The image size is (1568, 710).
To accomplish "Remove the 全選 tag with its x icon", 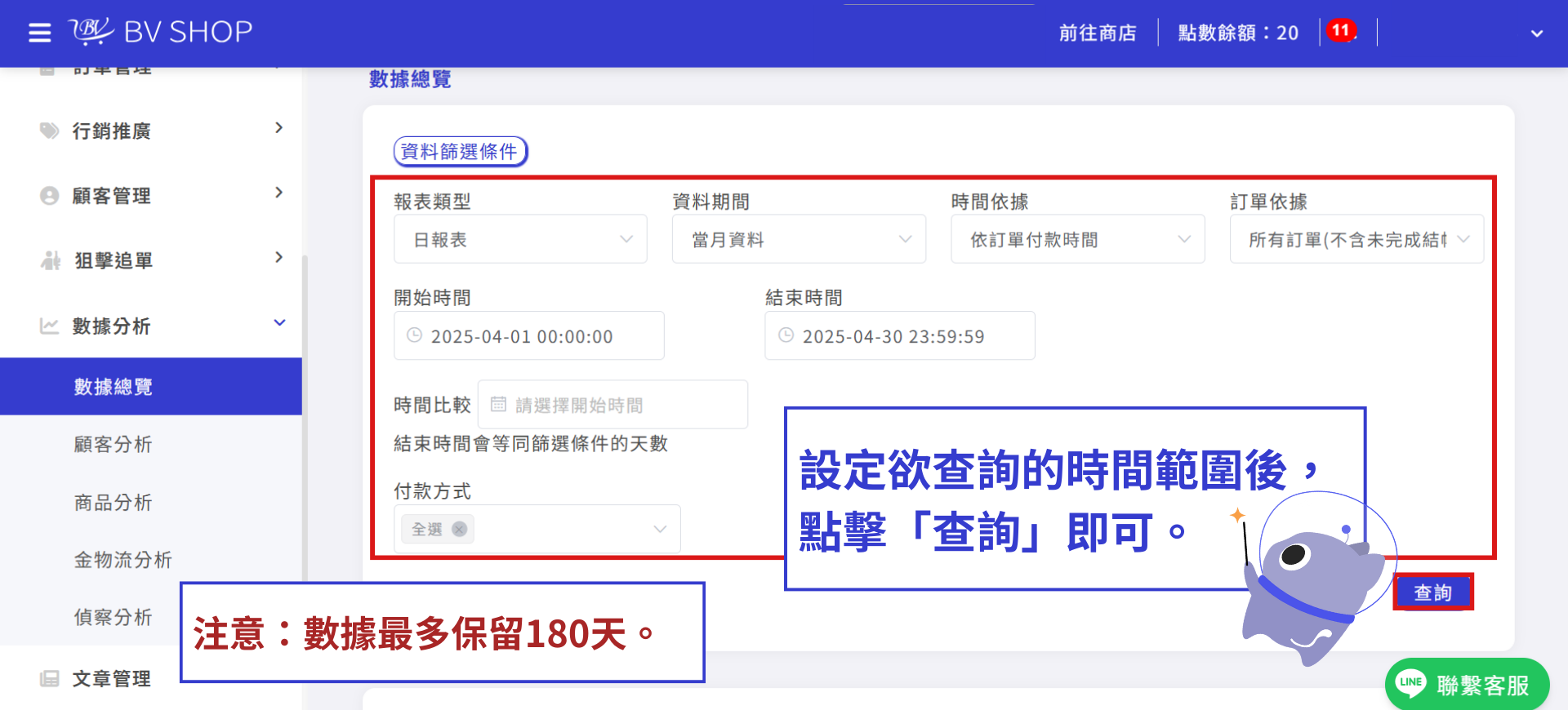I will coord(459,529).
